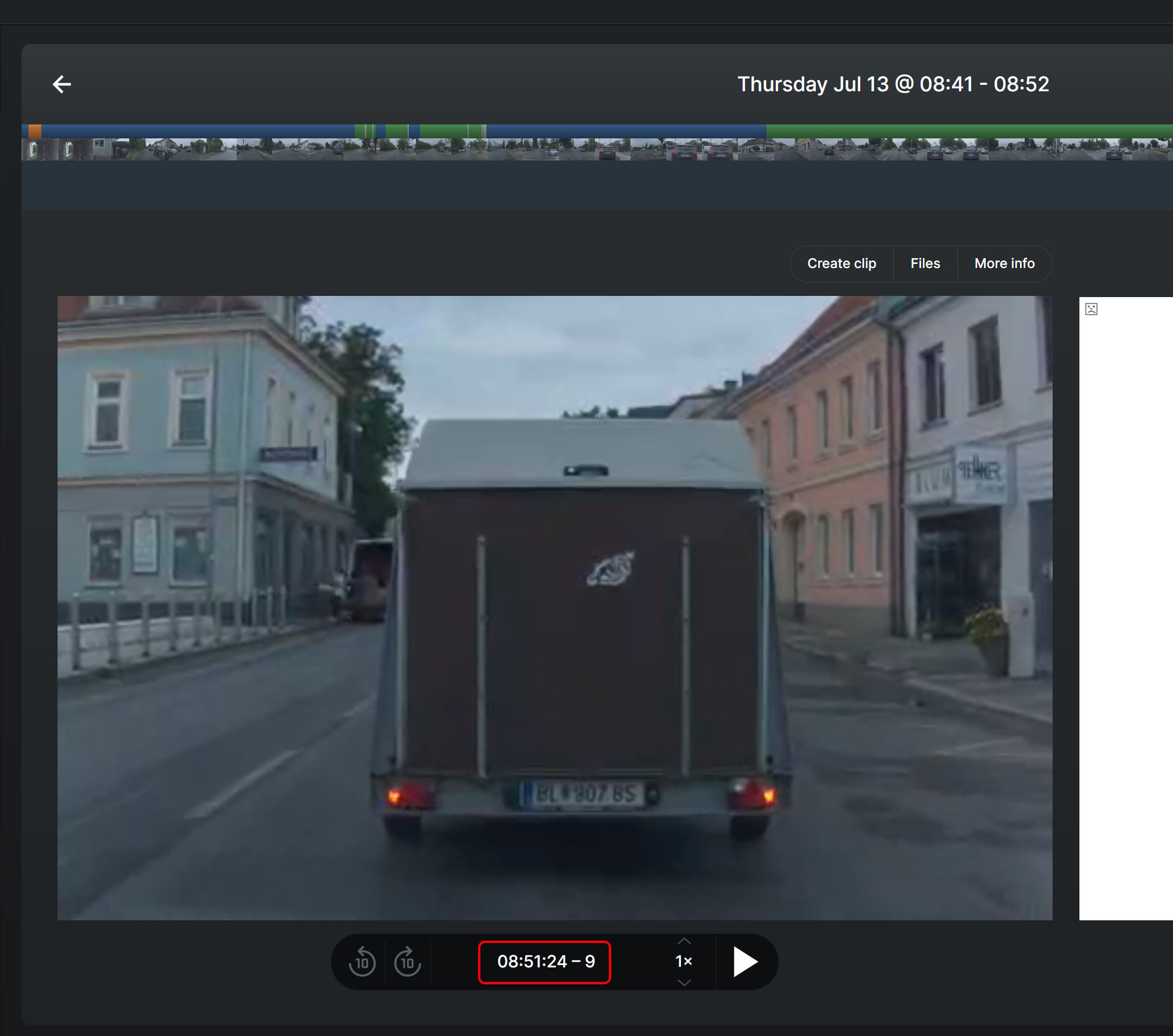Screen dimensions: 1173x1036
Task: Click the highlighted timestamp 08:51:24
Action: (x=544, y=962)
